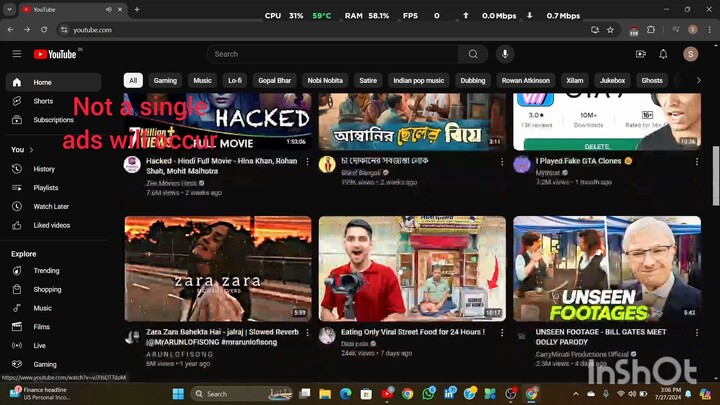The width and height of the screenshot is (720, 405).
Task: Expand the You section chevron
Action: [x=32, y=150]
